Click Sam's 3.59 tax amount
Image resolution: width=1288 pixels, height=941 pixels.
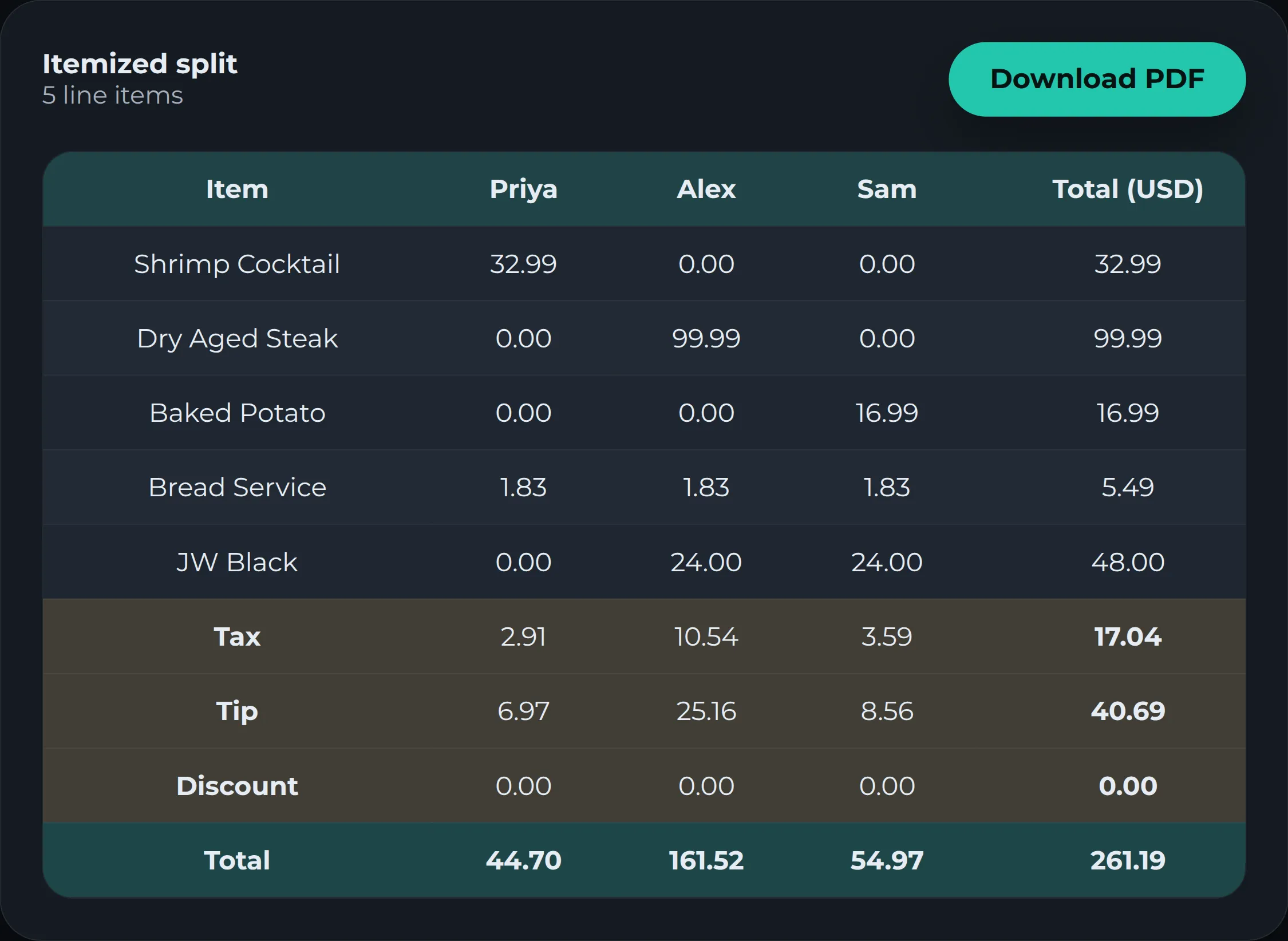pos(887,636)
